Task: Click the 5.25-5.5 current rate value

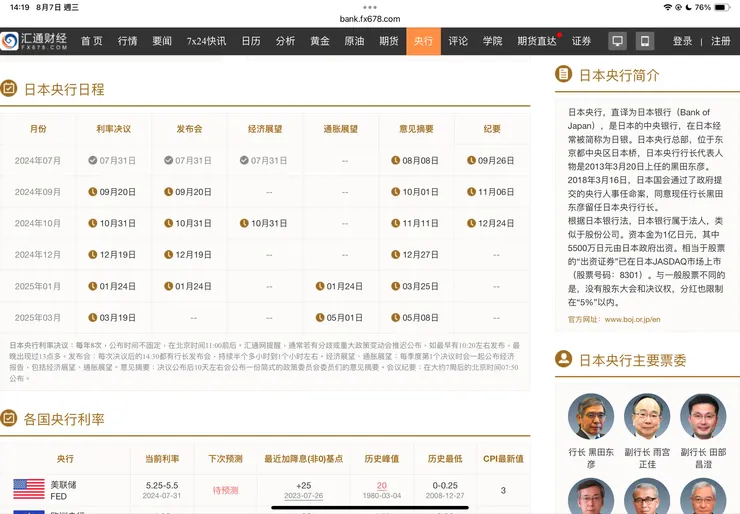Action: (162, 485)
